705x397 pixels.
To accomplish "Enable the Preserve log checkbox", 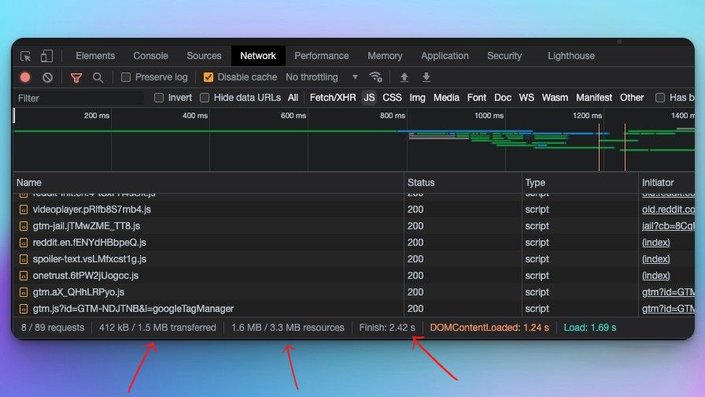I will point(126,77).
